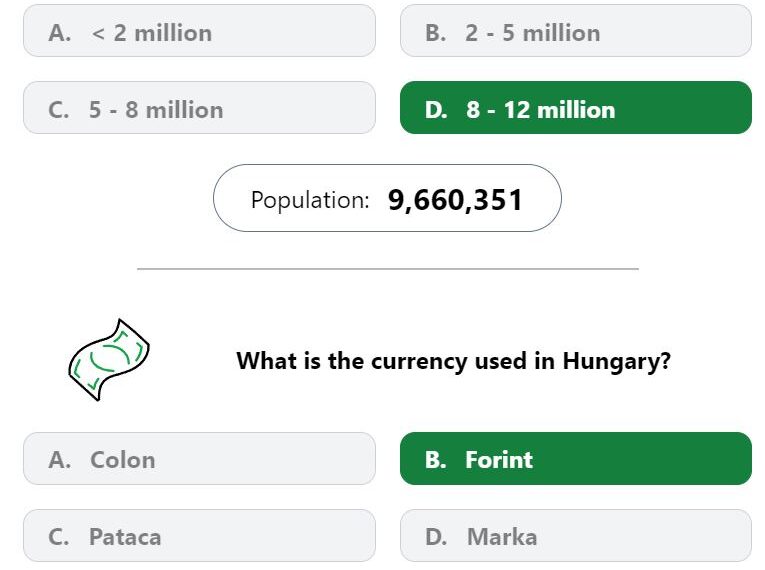Choose the Marka currency option

(x=576, y=536)
